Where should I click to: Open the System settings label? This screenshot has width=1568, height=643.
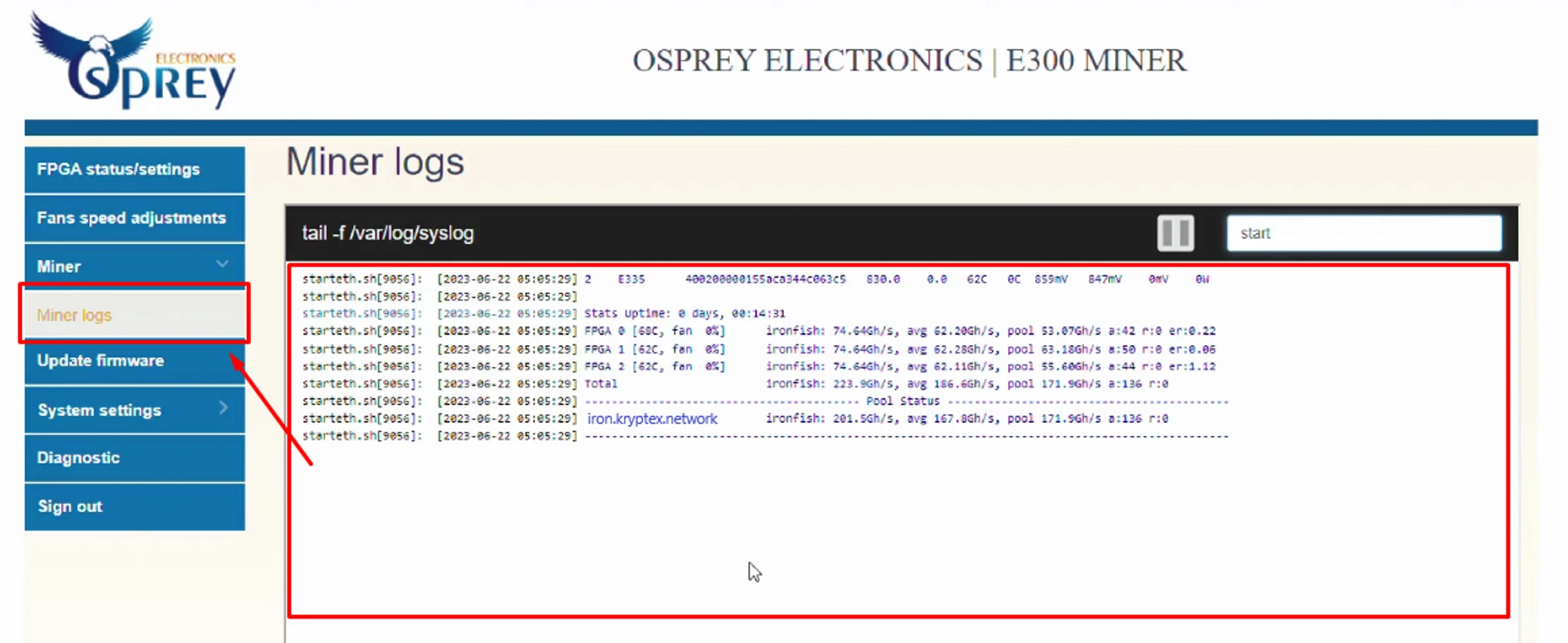100,410
